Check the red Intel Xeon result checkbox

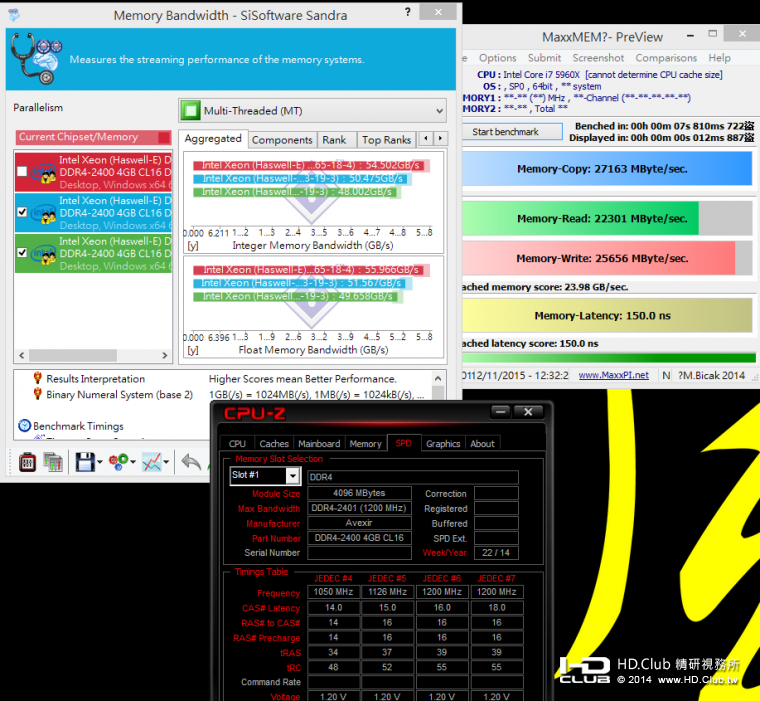click(22, 171)
